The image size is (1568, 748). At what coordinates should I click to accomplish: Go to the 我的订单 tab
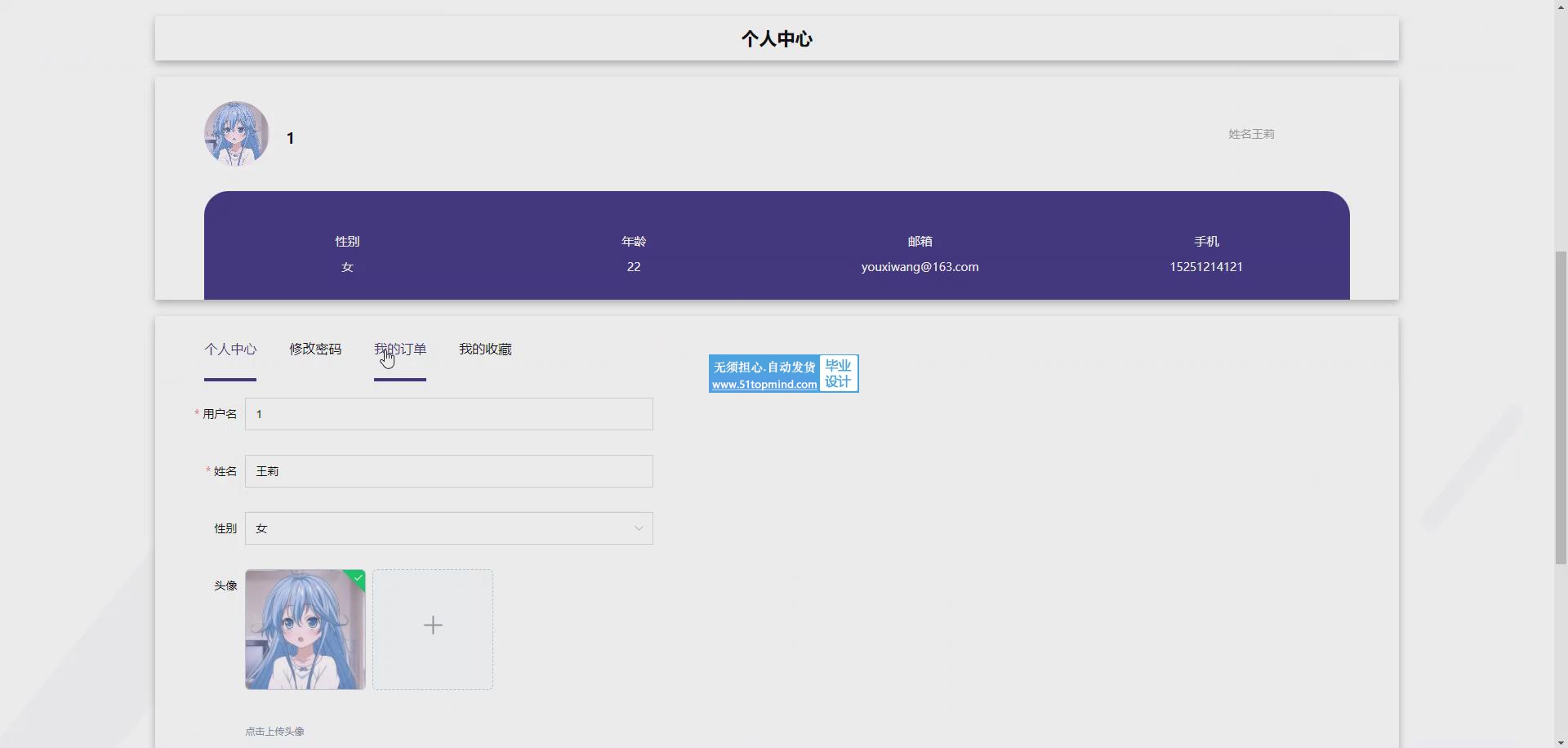coord(400,350)
